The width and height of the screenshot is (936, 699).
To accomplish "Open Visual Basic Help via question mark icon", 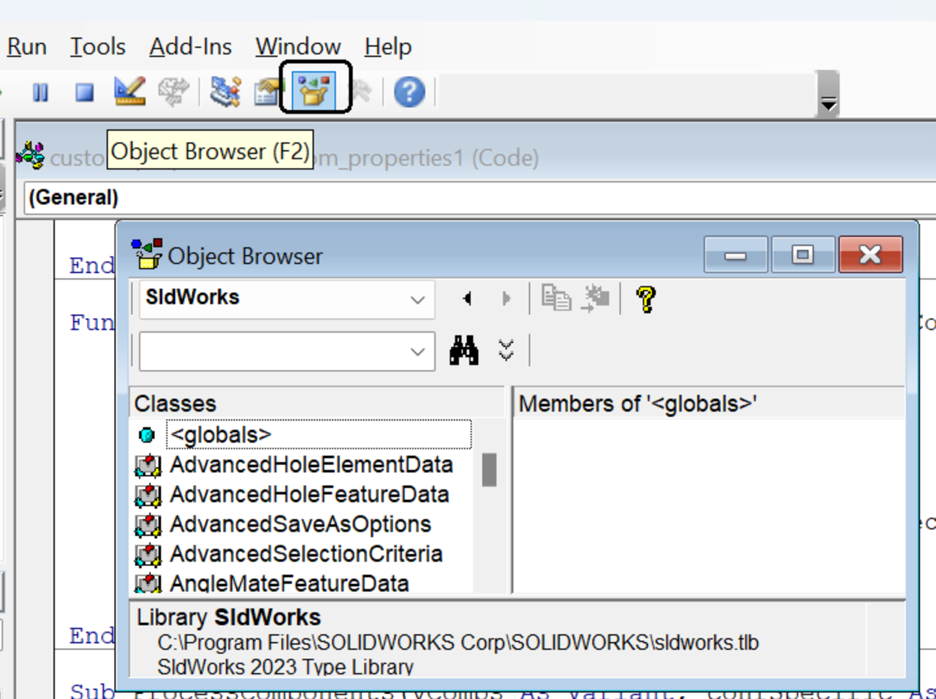I will pyautogui.click(x=410, y=92).
